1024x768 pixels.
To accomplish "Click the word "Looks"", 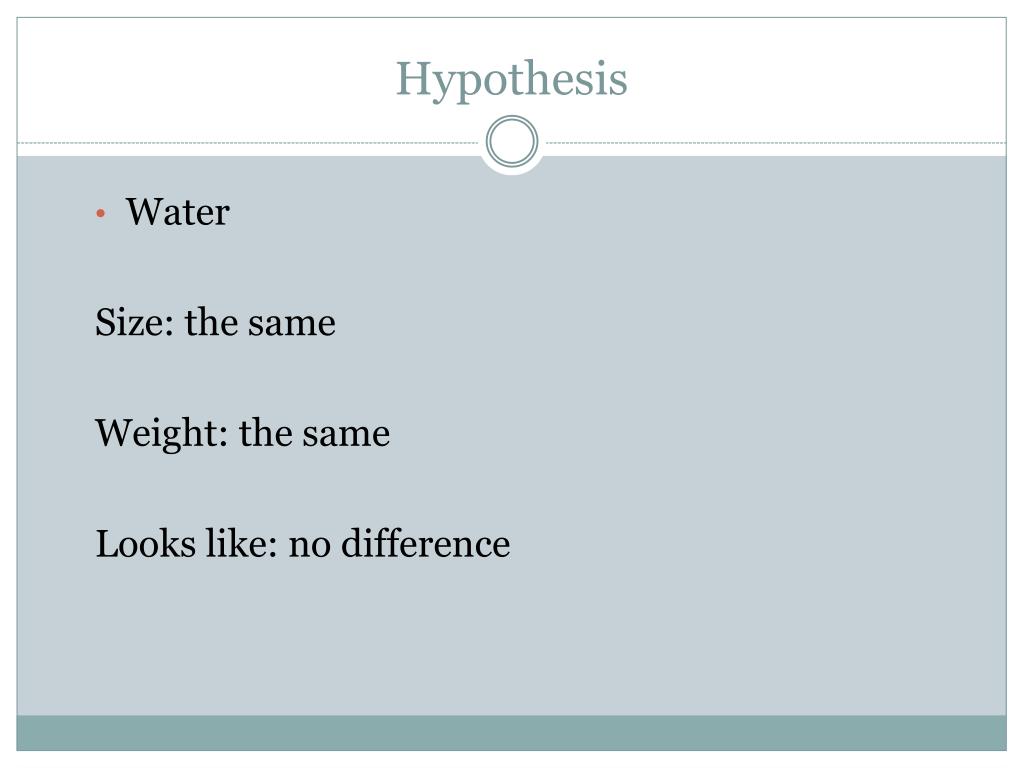I will (146, 543).
